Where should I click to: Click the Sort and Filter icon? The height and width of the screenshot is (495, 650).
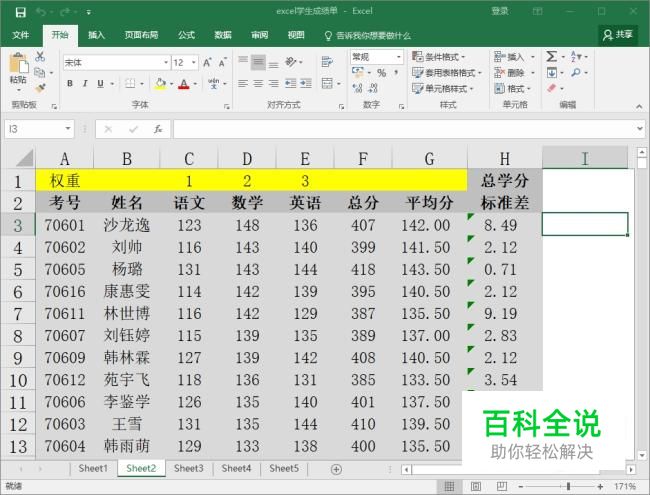point(576,56)
